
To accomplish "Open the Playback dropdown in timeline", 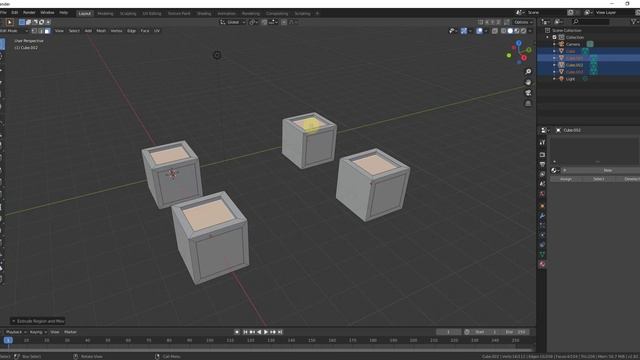I will click(x=16, y=332).
